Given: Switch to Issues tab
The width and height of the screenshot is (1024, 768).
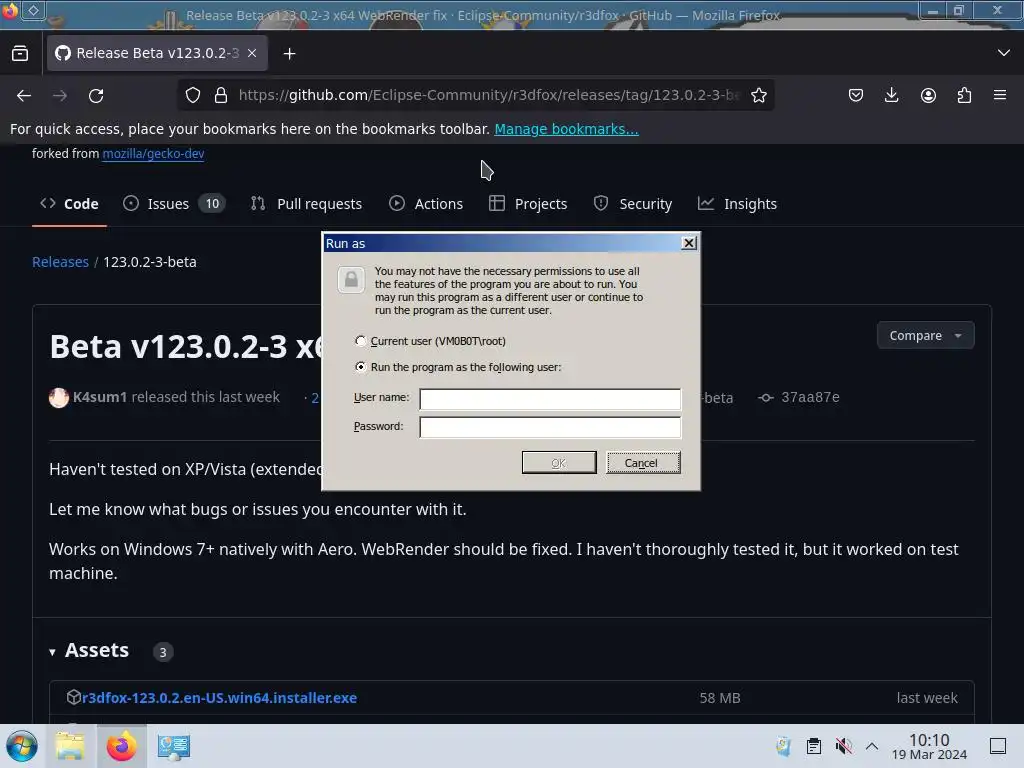Looking at the screenshot, I should [x=174, y=204].
